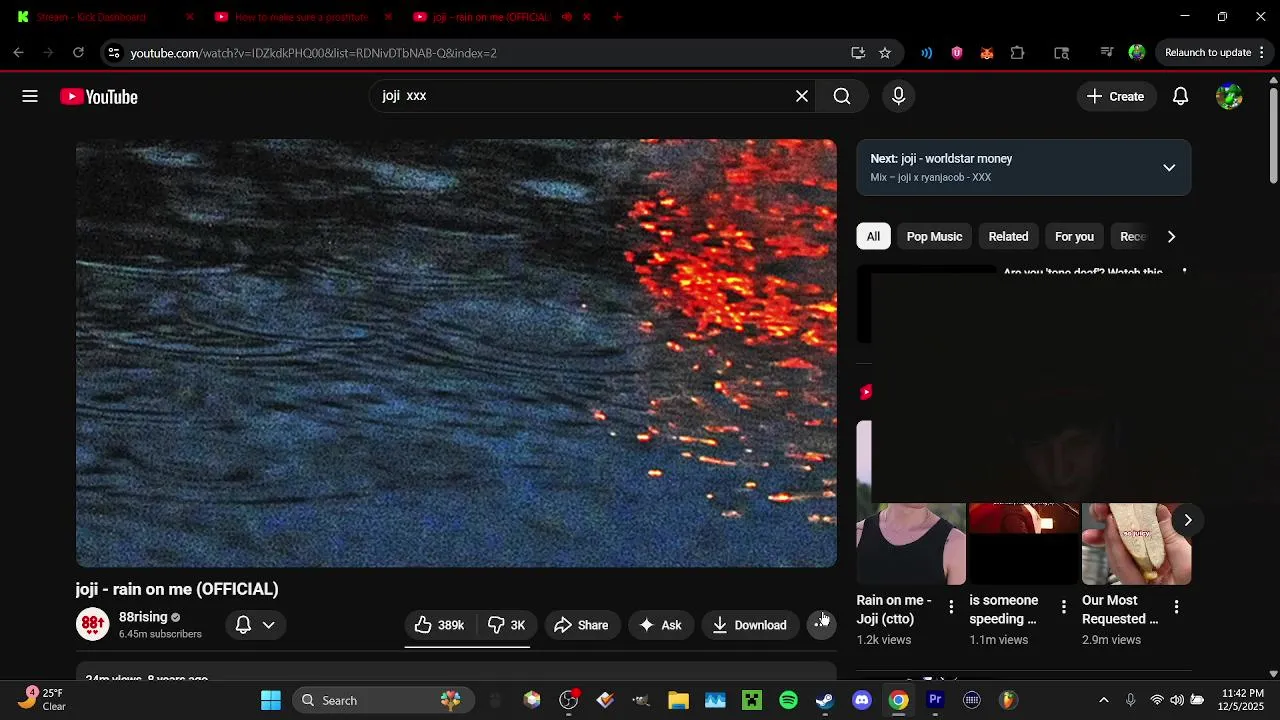Open 'Rain on me - Joji (ctto)' short thumbnail
This screenshot has height=720, width=1280.
(911, 544)
